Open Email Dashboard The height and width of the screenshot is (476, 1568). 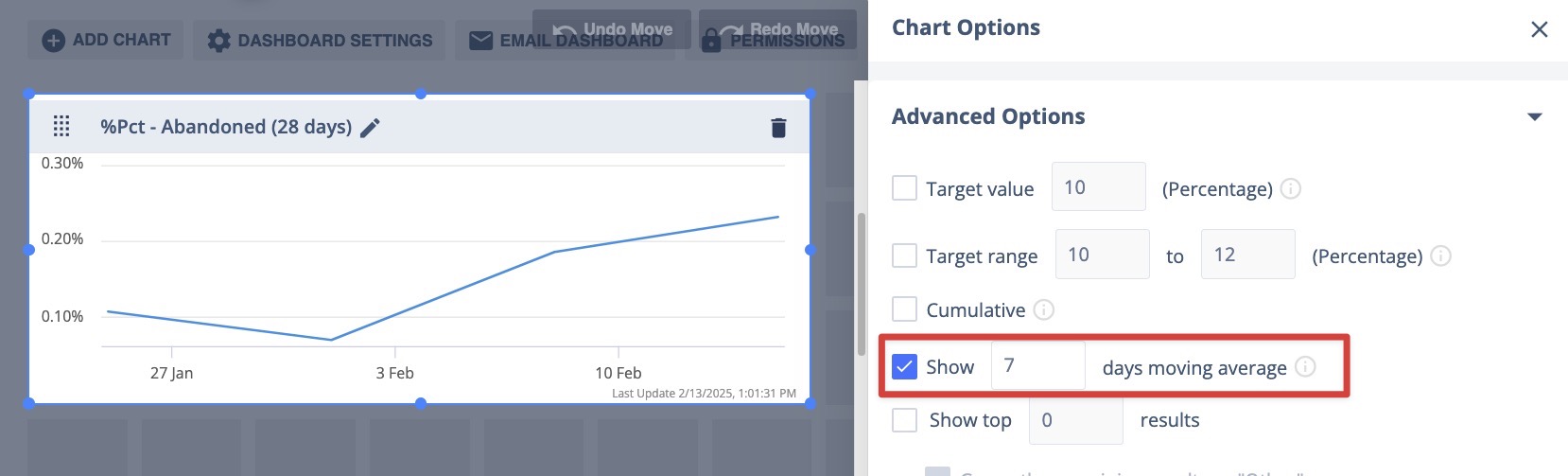[x=565, y=41]
